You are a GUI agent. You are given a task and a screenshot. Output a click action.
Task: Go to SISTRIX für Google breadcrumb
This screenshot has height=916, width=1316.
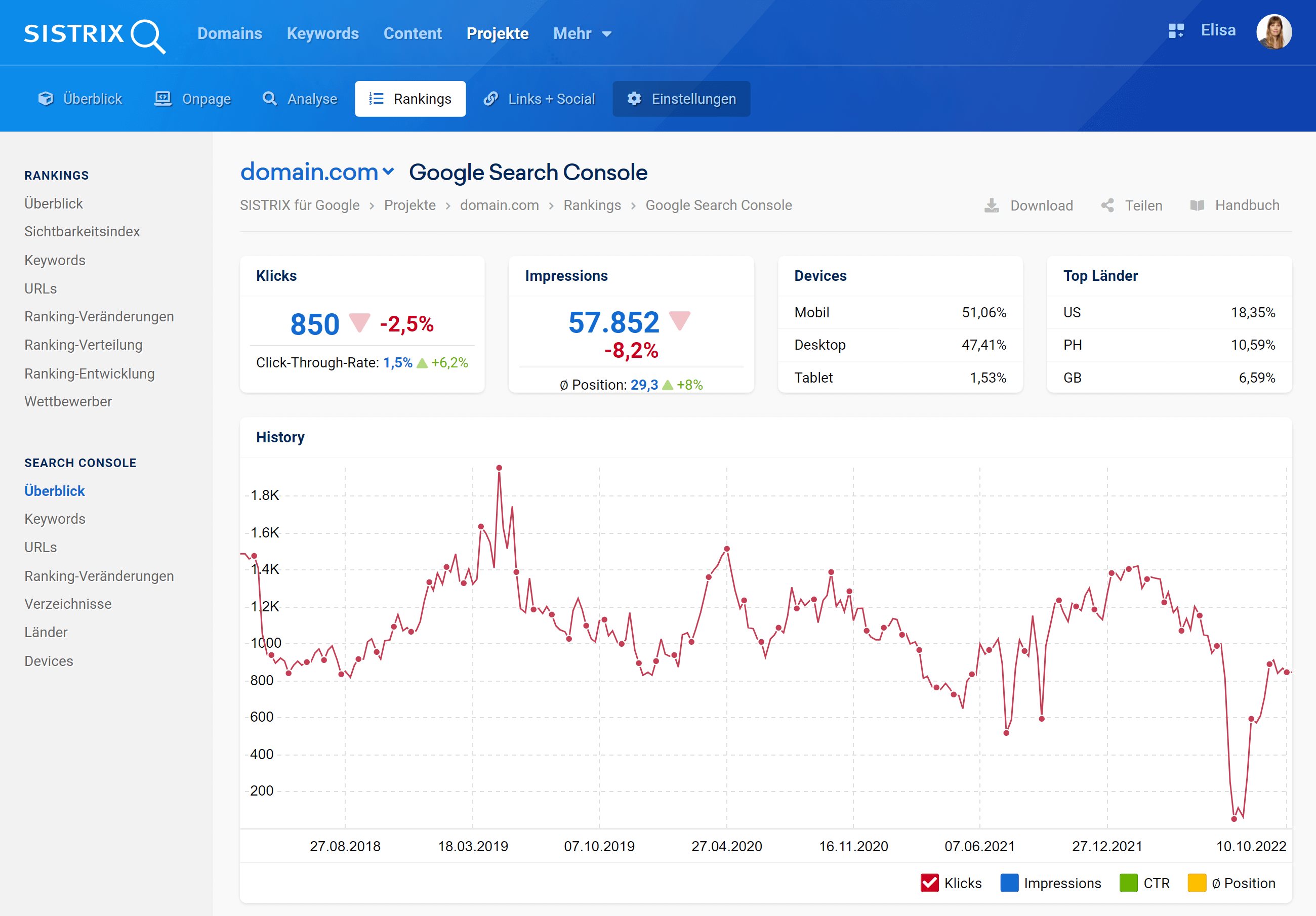[x=300, y=205]
